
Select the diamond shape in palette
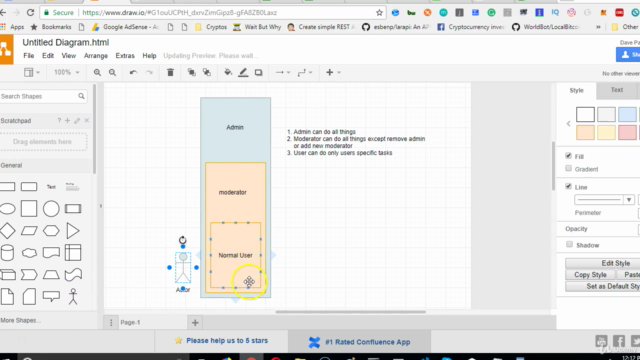coord(7,231)
